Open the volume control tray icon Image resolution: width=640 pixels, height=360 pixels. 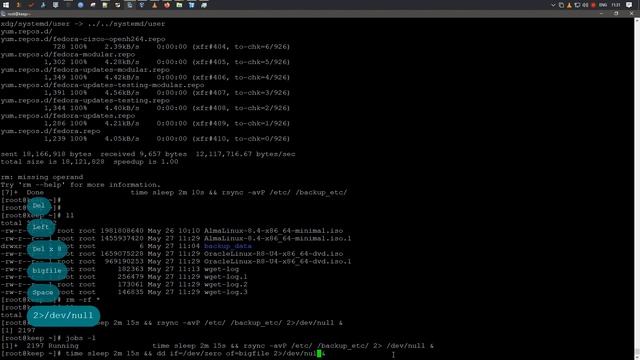(585, 5)
